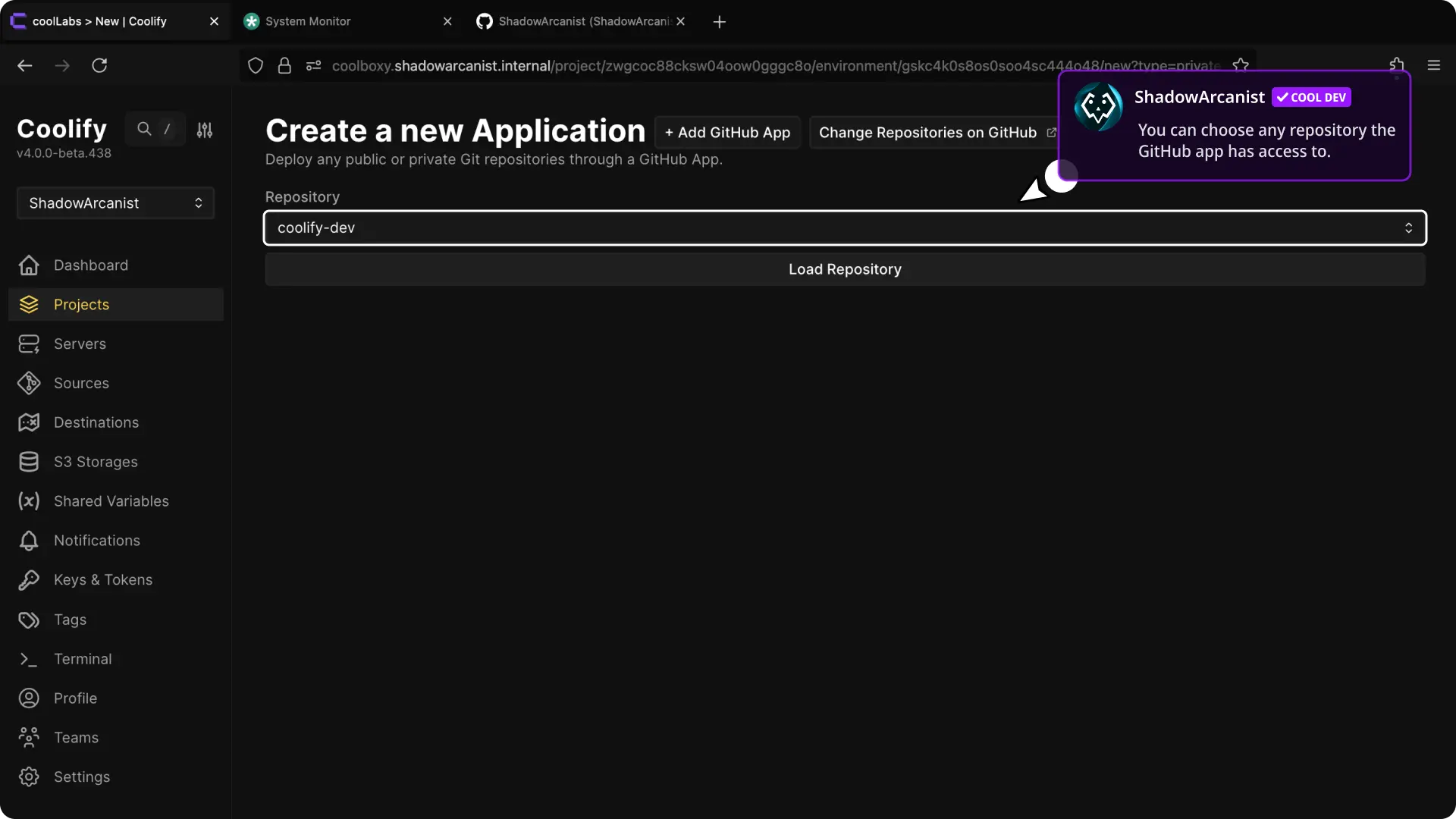The image size is (1456, 819).
Task: Expand the ShadowArcanist team switcher
Action: pos(115,203)
